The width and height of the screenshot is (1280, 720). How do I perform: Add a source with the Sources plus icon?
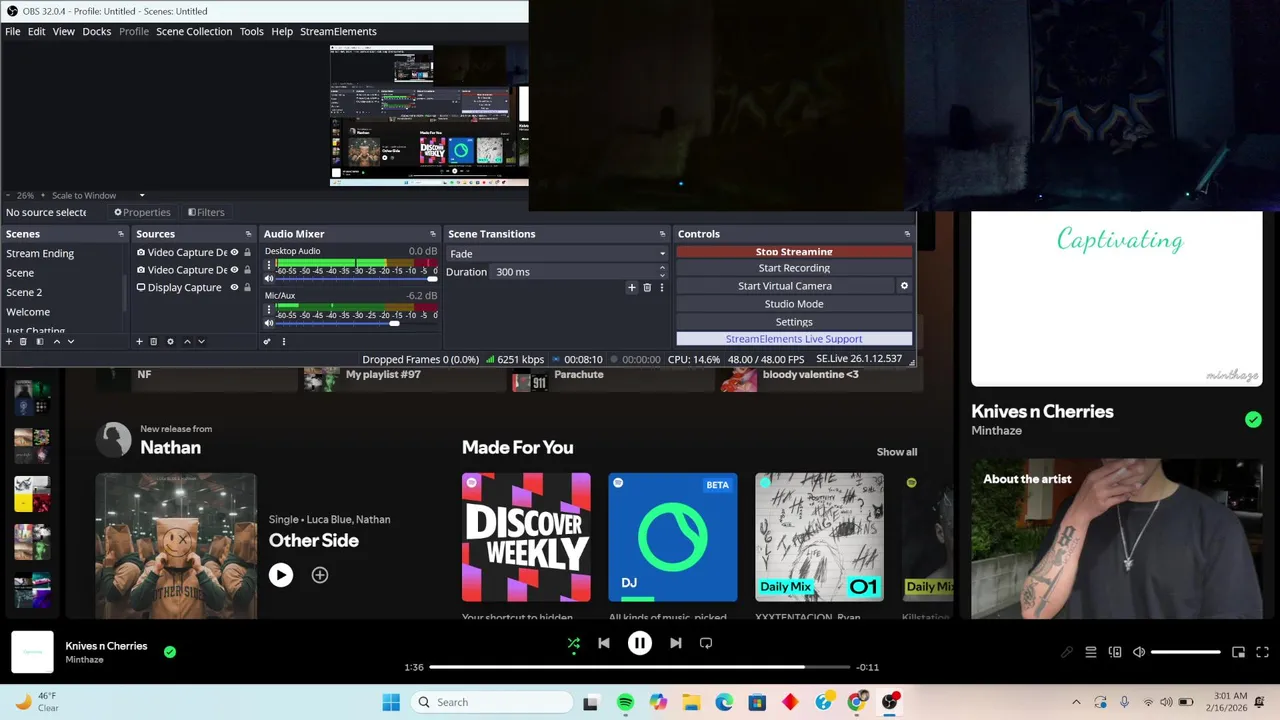coord(139,342)
